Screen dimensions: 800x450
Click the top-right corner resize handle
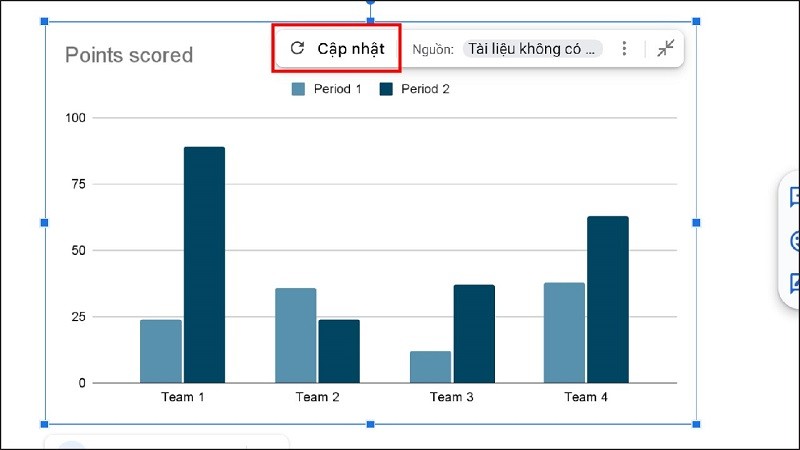click(696, 21)
